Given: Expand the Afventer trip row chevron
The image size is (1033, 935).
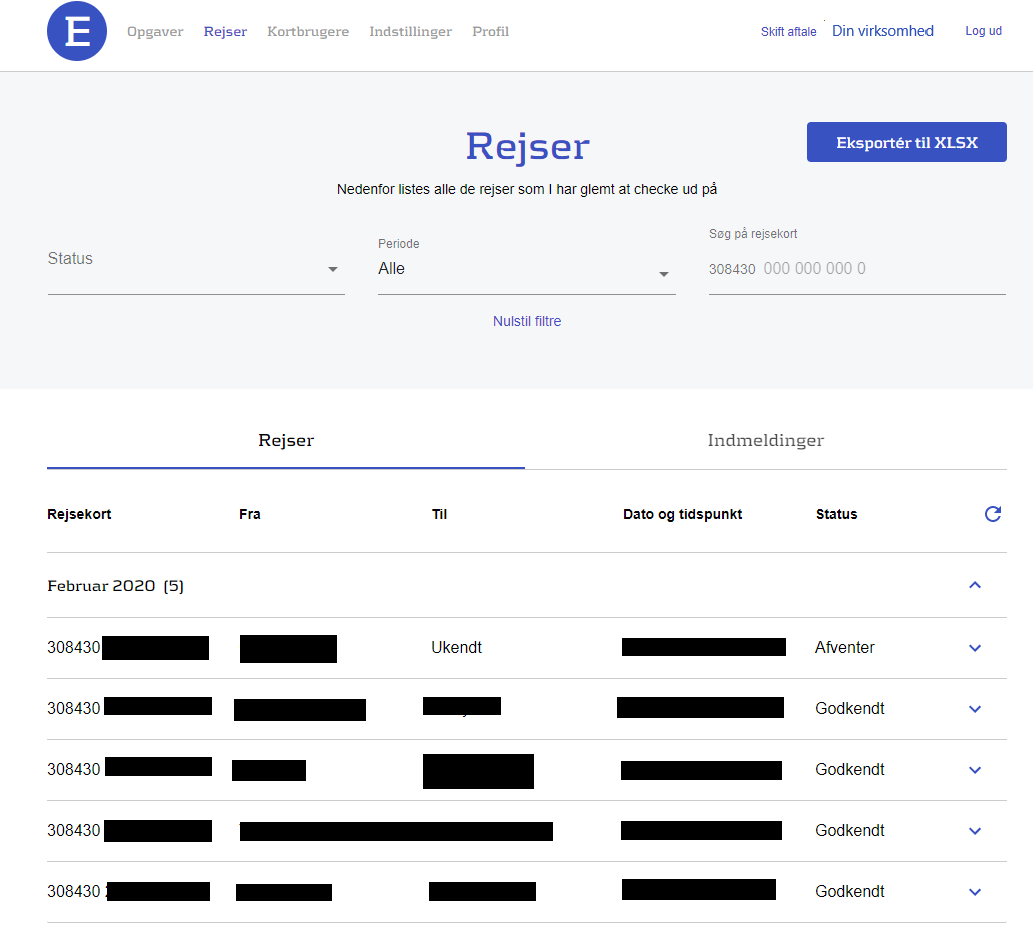Looking at the screenshot, I should 975,648.
